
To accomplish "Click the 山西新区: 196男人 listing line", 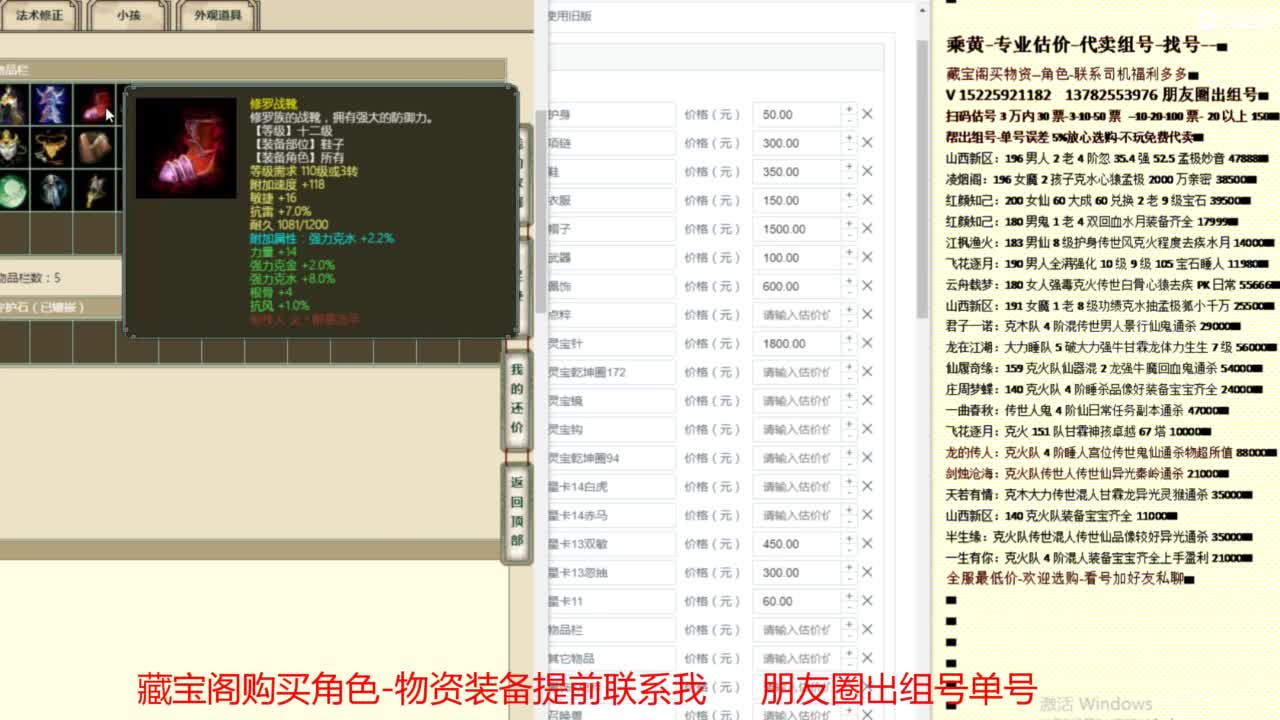I will coord(1107,157).
